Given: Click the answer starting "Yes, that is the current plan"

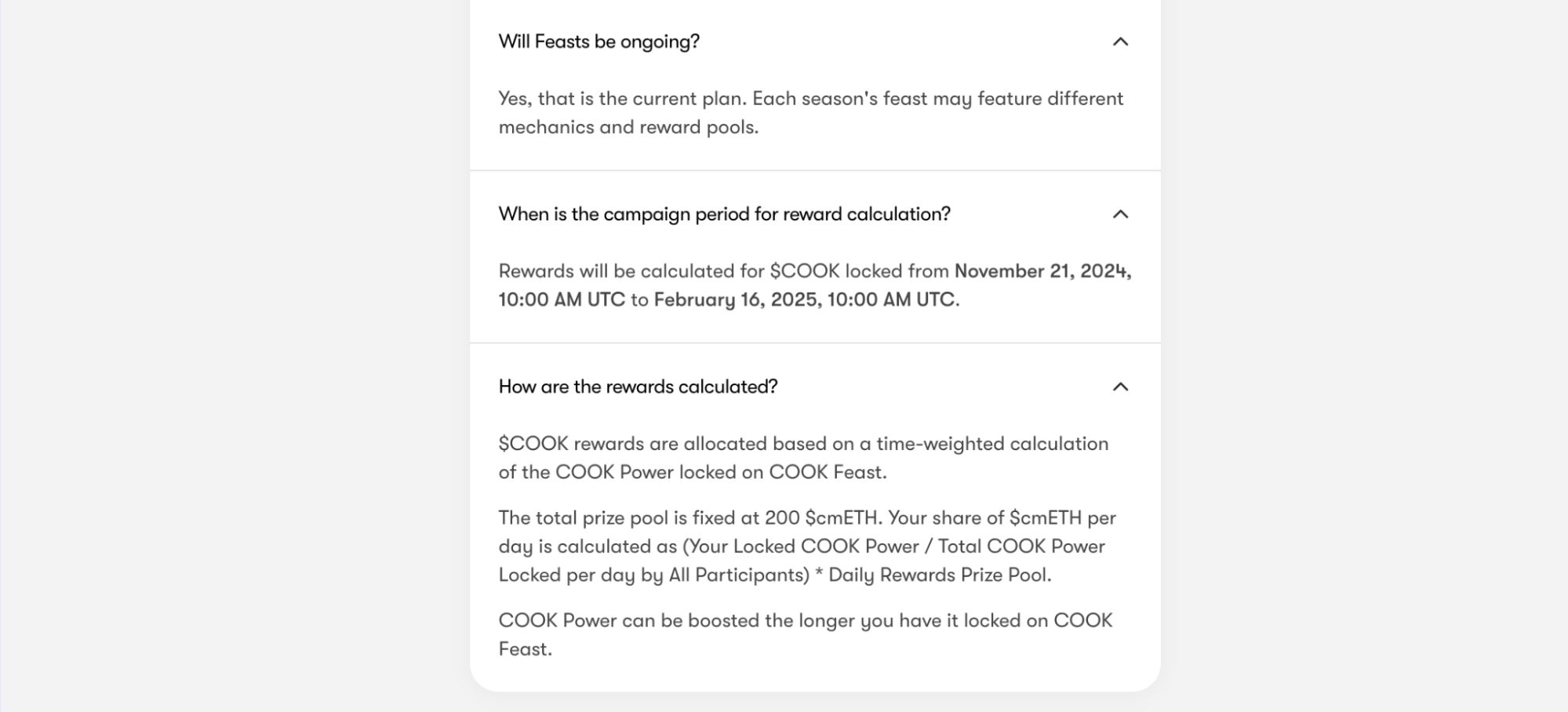Looking at the screenshot, I should 811,113.
